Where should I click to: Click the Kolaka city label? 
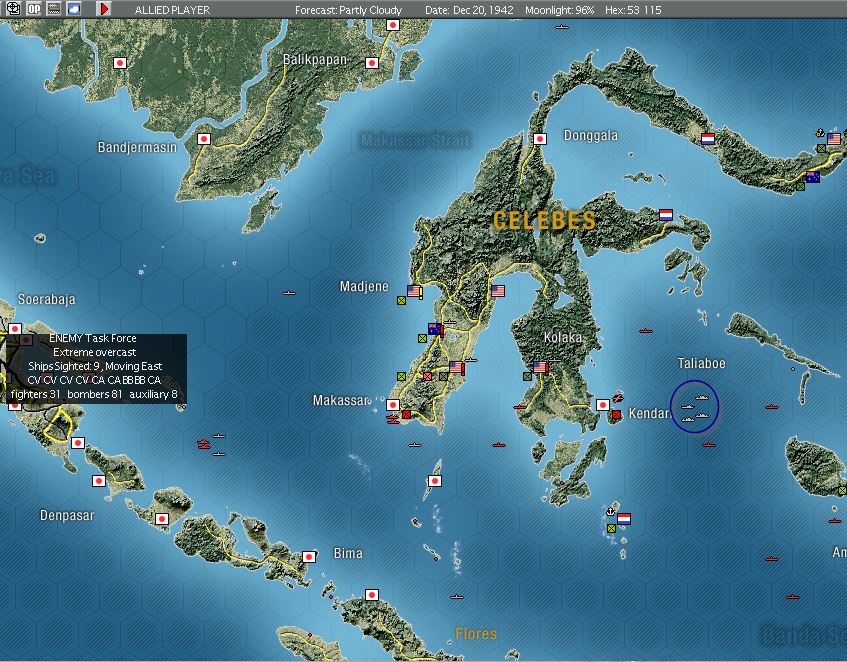coord(563,337)
